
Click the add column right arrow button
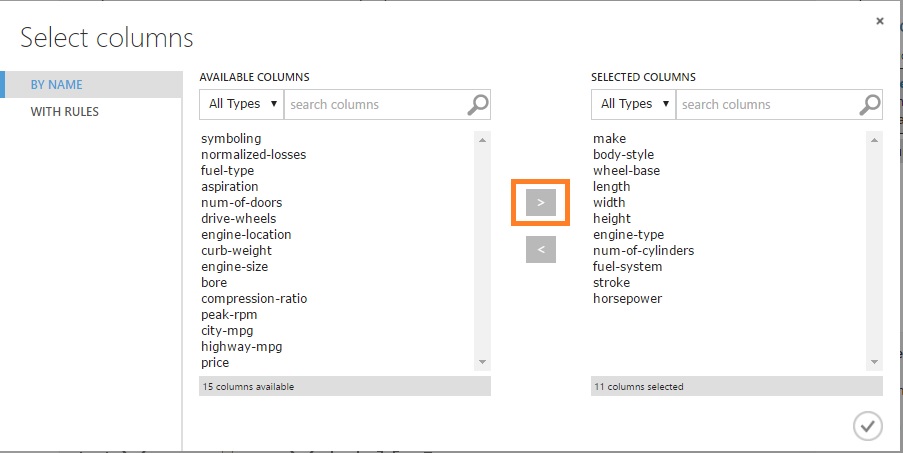540,203
